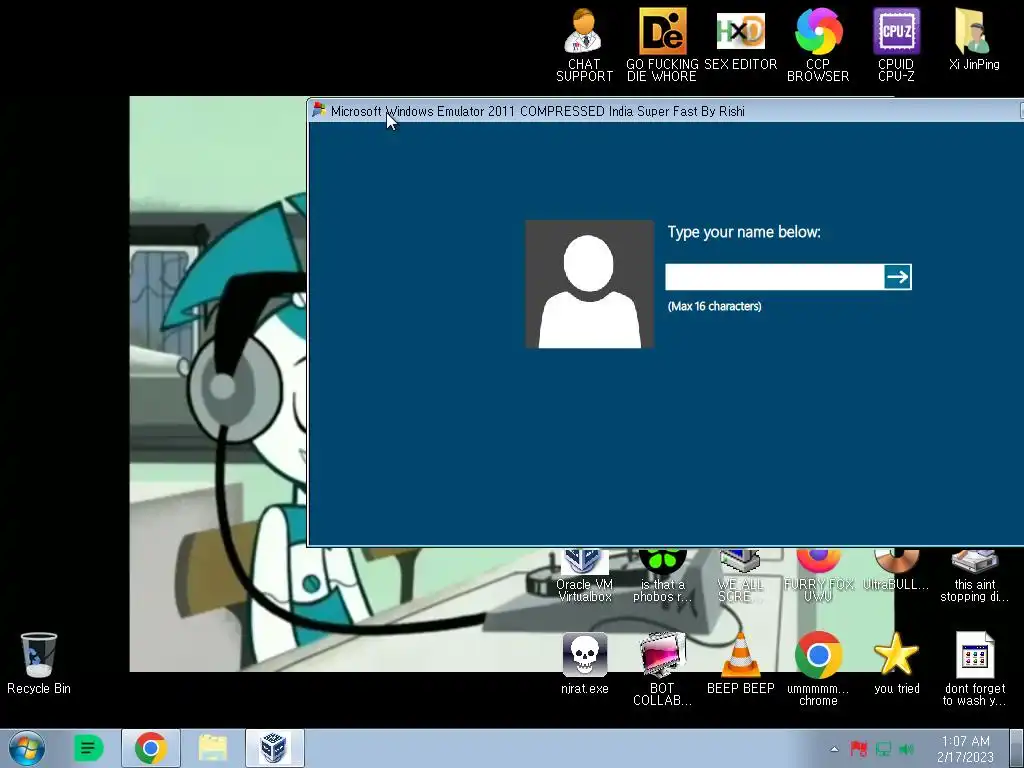Viewport: 1024px width, 768px height.
Task: Open the Xi JinPing folder icon
Action: [x=974, y=39]
